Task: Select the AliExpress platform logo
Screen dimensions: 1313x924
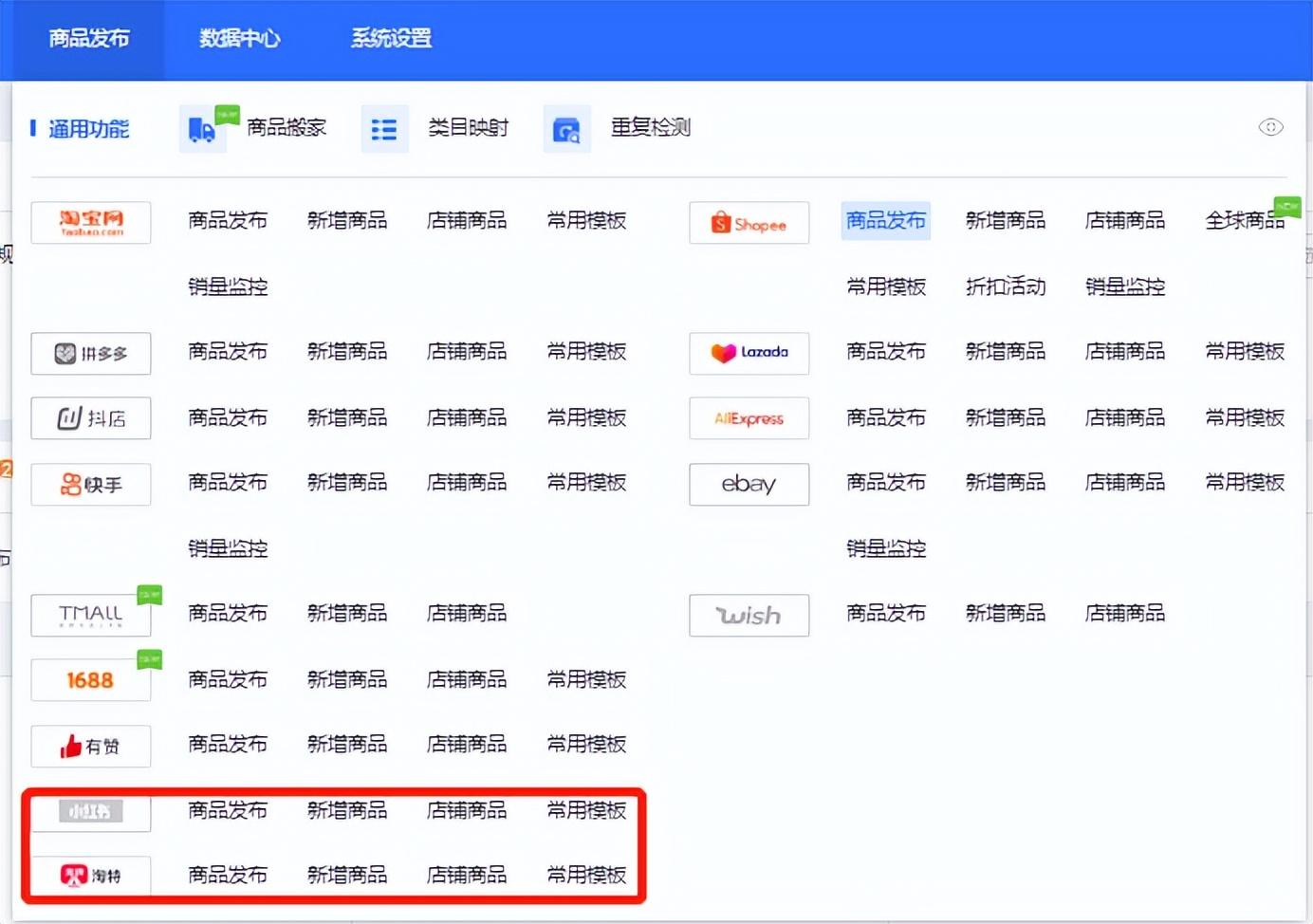Action: tap(749, 418)
